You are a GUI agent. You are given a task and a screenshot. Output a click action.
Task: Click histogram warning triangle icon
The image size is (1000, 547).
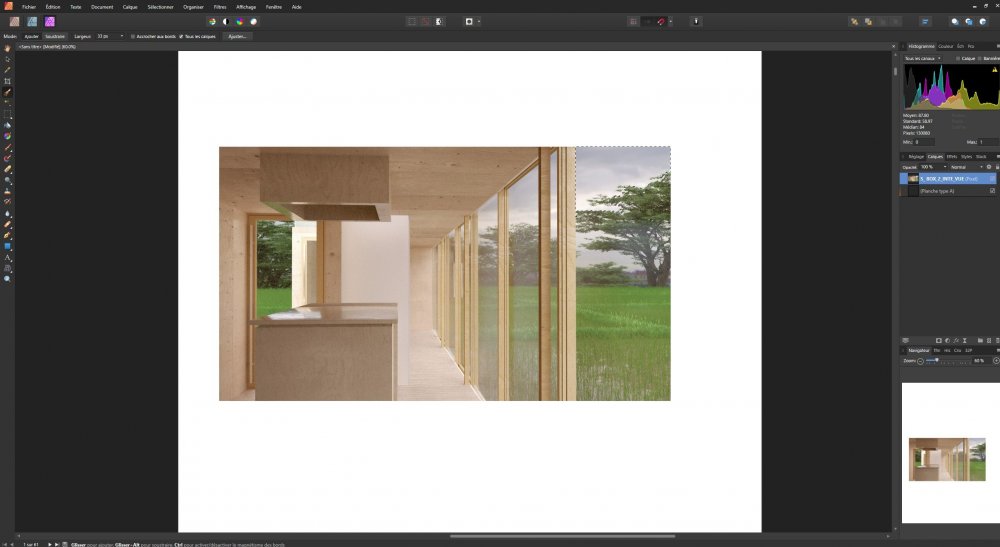click(x=994, y=70)
